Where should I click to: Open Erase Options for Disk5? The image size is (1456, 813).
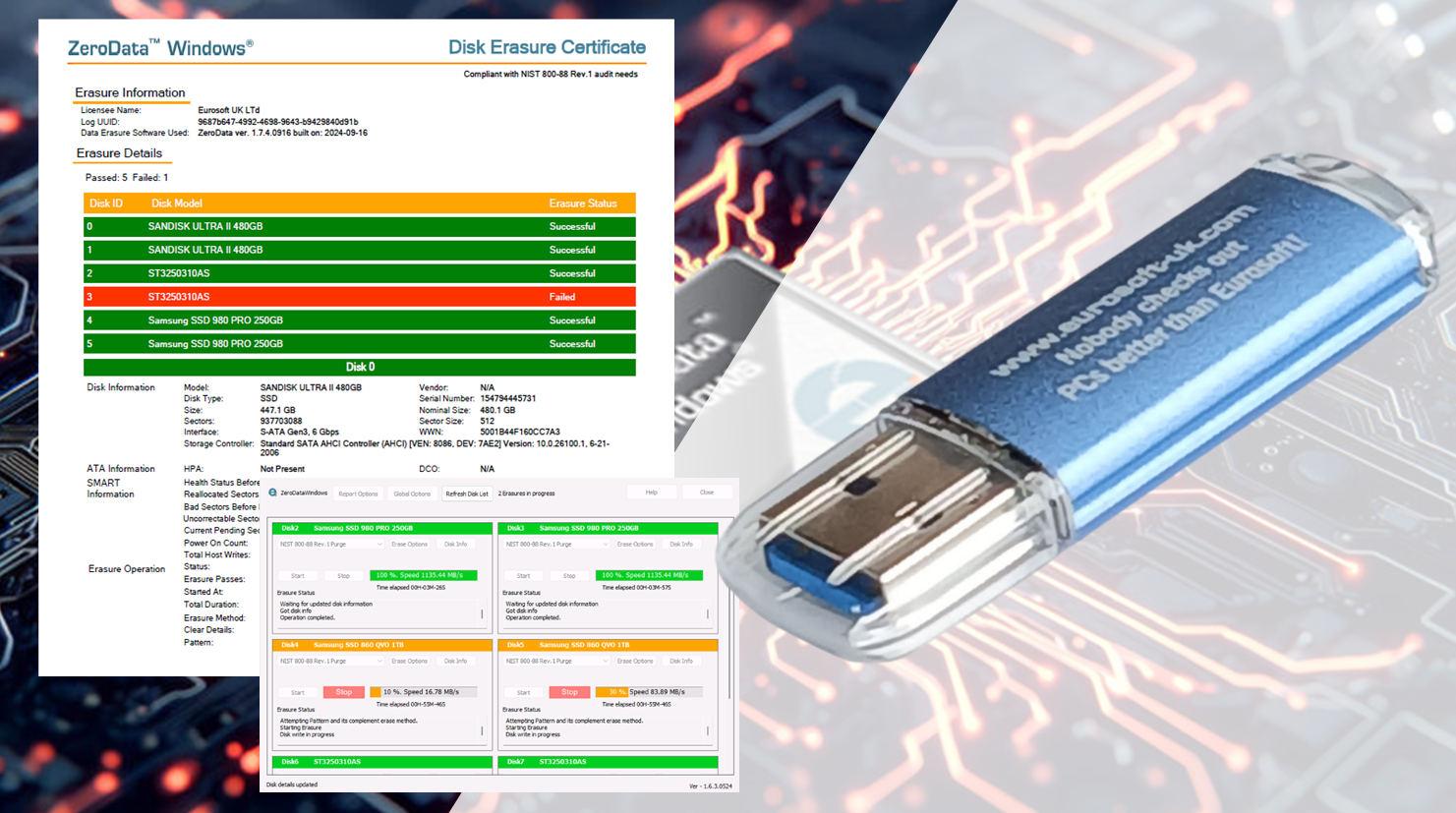pyautogui.click(x=635, y=661)
